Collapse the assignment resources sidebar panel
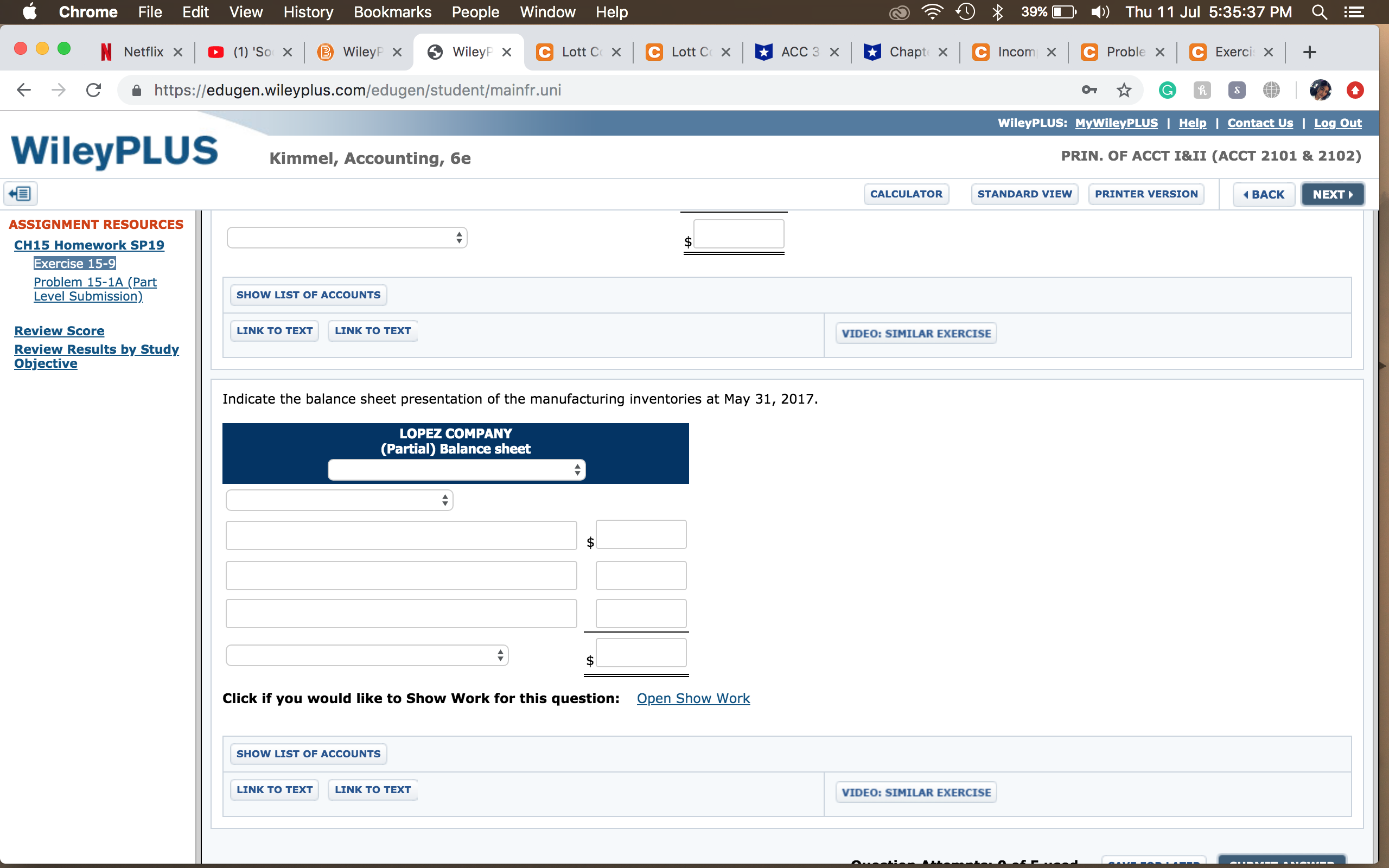 point(20,194)
